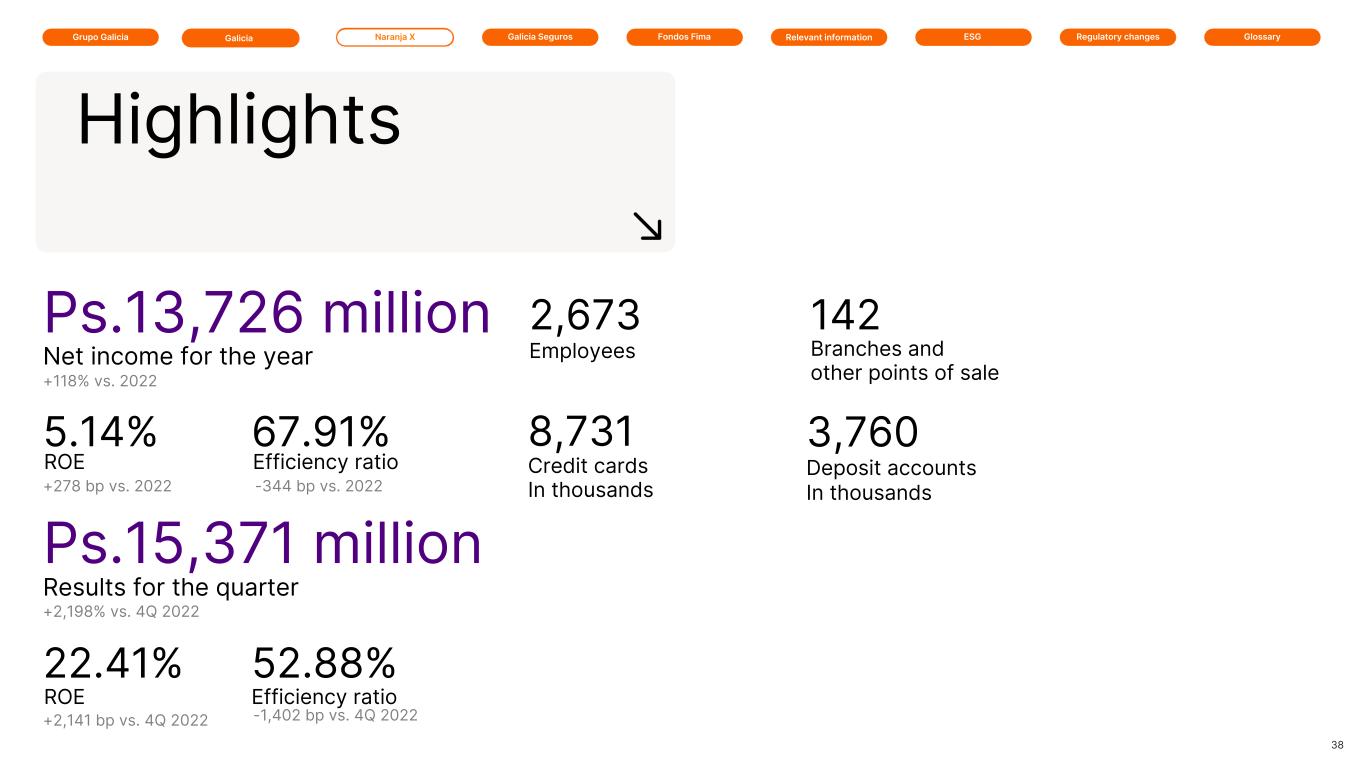Image resolution: width=1365 pixels, height=768 pixels.
Task: Click the diagonal arrow icon in Highlights box
Action: [648, 226]
